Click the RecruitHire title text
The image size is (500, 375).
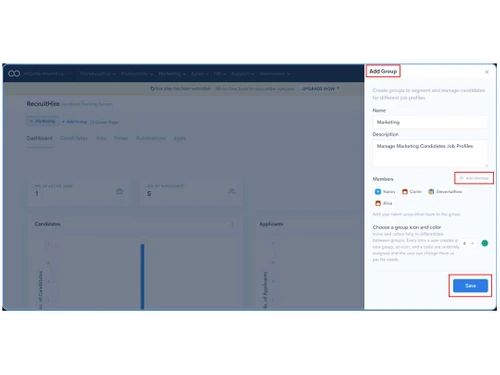click(x=43, y=104)
